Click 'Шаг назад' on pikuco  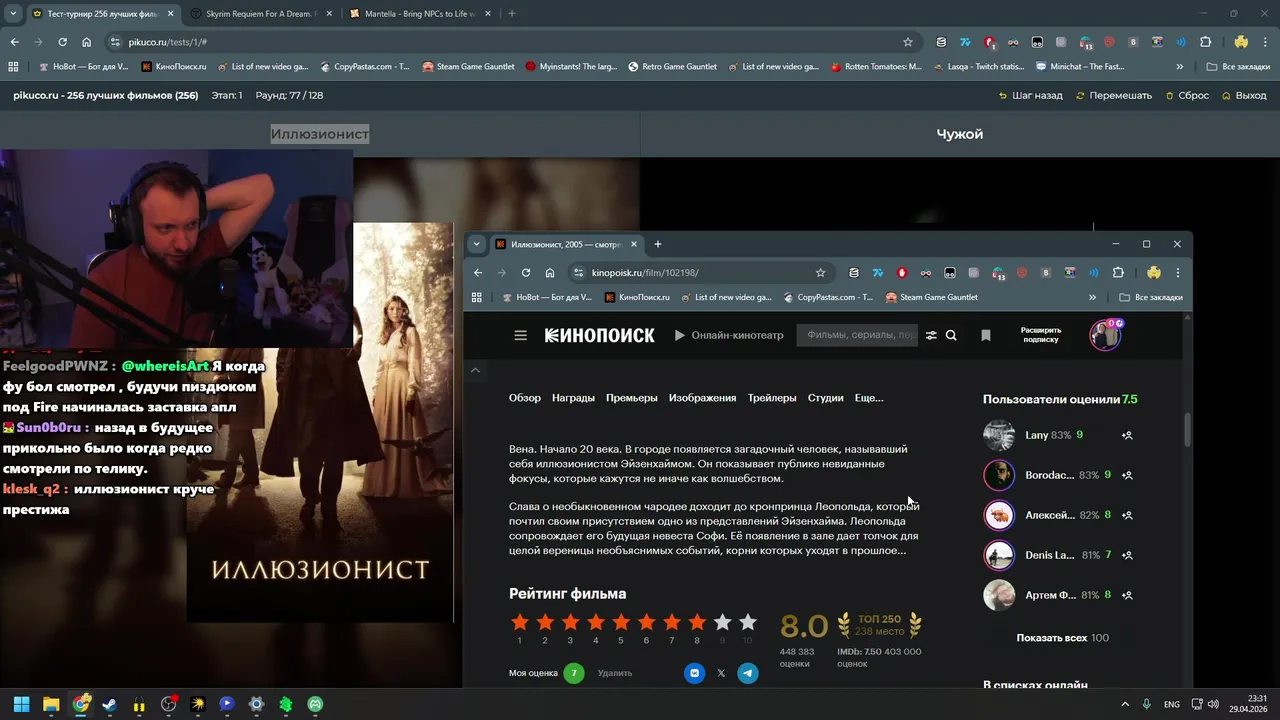pyautogui.click(x=1031, y=96)
